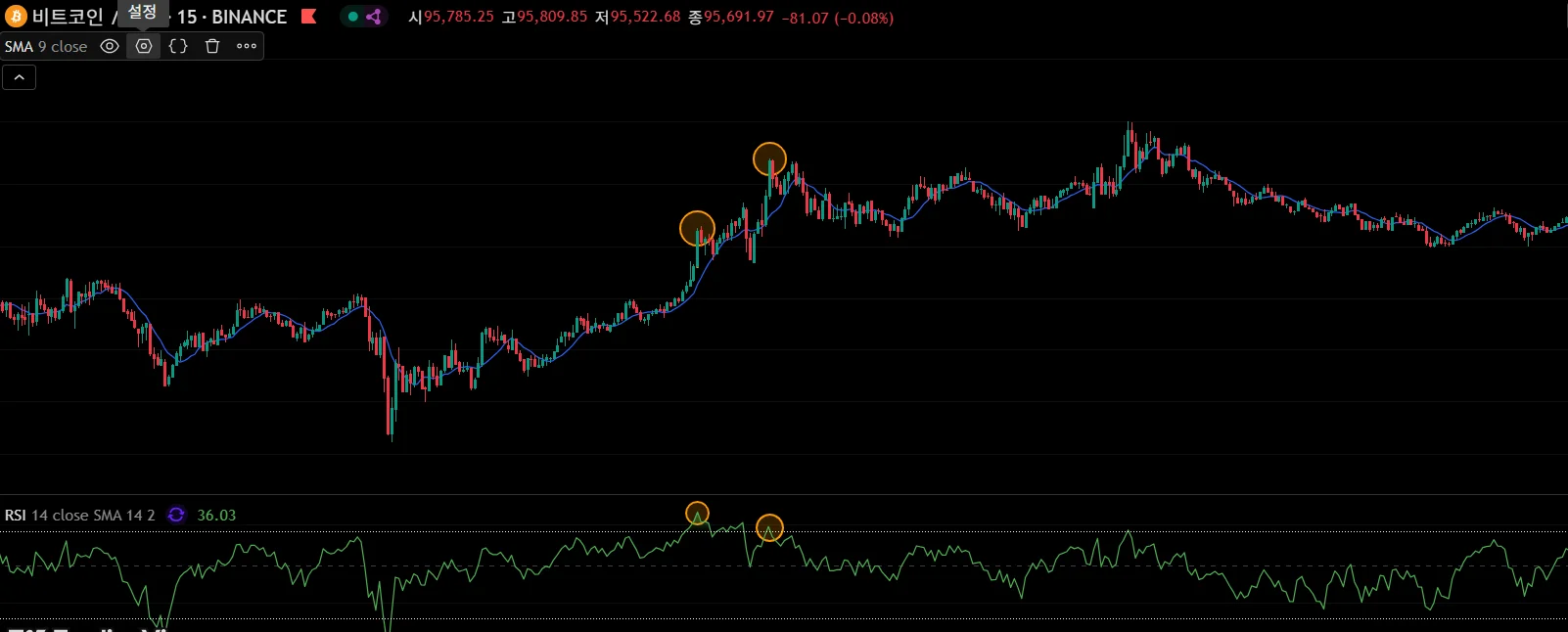The height and width of the screenshot is (632, 1568).
Task: Click the SMA 9 close indicator label
Action: 46,46
